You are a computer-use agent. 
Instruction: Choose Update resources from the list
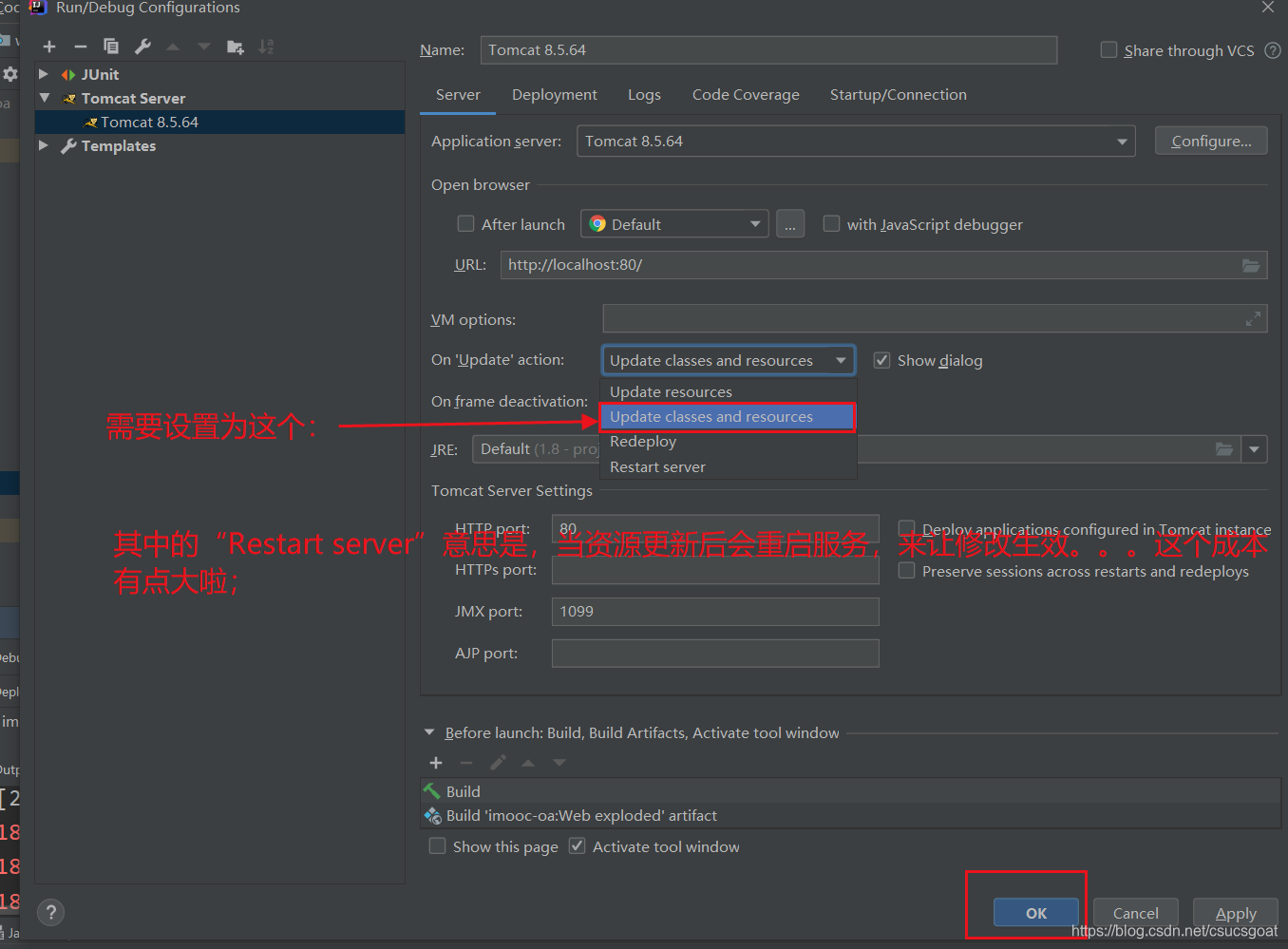[x=729, y=391]
